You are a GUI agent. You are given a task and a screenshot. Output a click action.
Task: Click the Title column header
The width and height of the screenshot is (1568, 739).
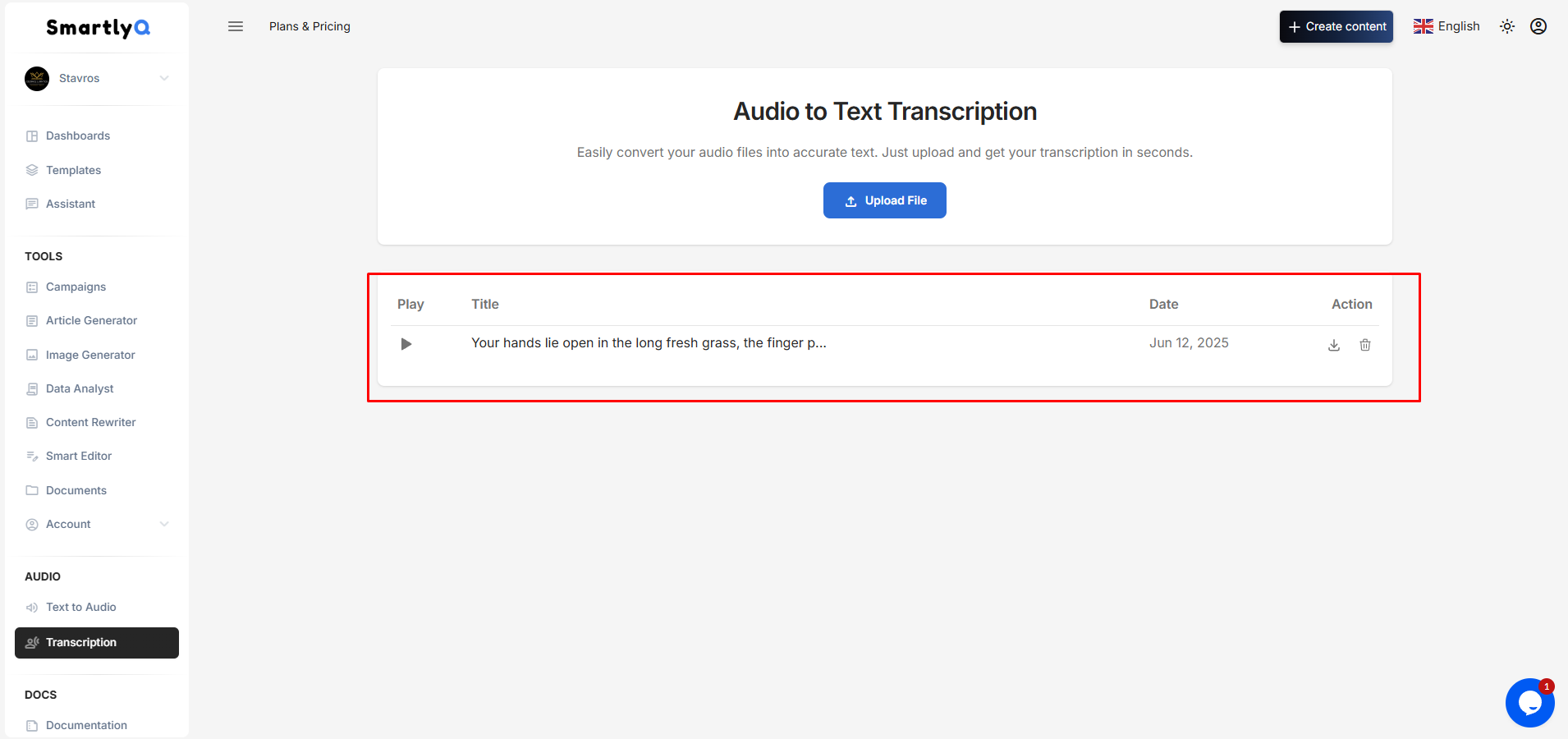coord(485,304)
